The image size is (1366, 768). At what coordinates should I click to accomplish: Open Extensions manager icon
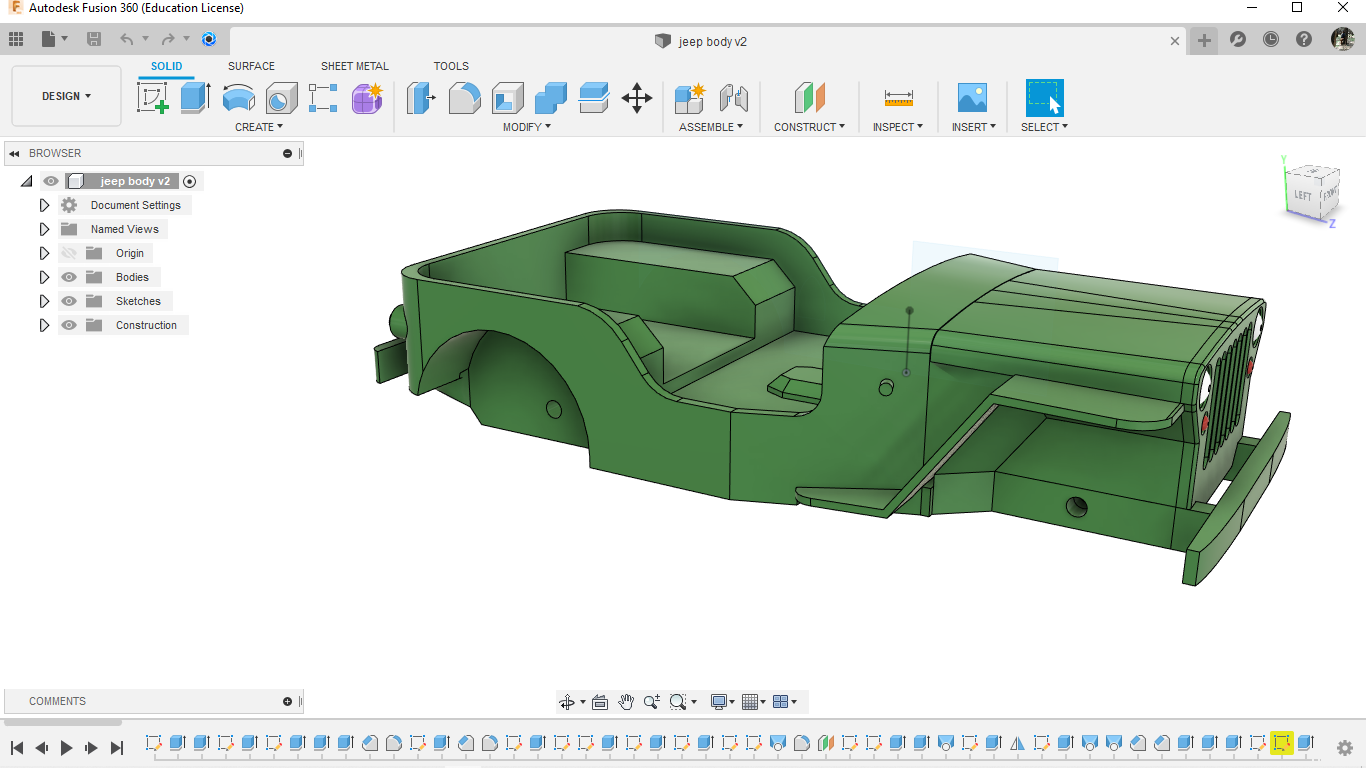(x=1237, y=40)
